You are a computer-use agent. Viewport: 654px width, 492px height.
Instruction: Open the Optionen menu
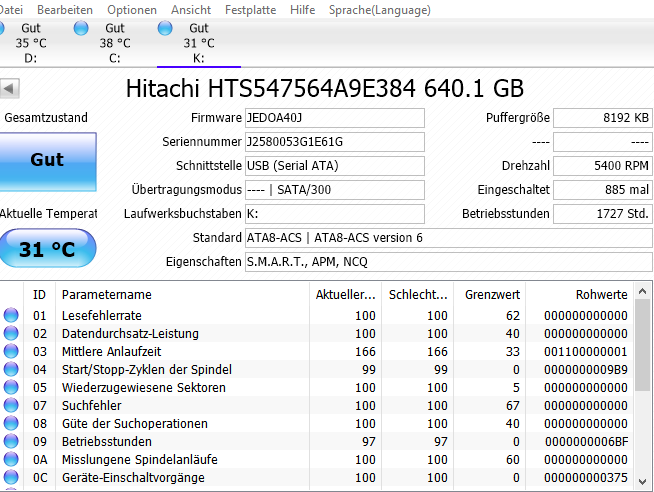coord(132,10)
